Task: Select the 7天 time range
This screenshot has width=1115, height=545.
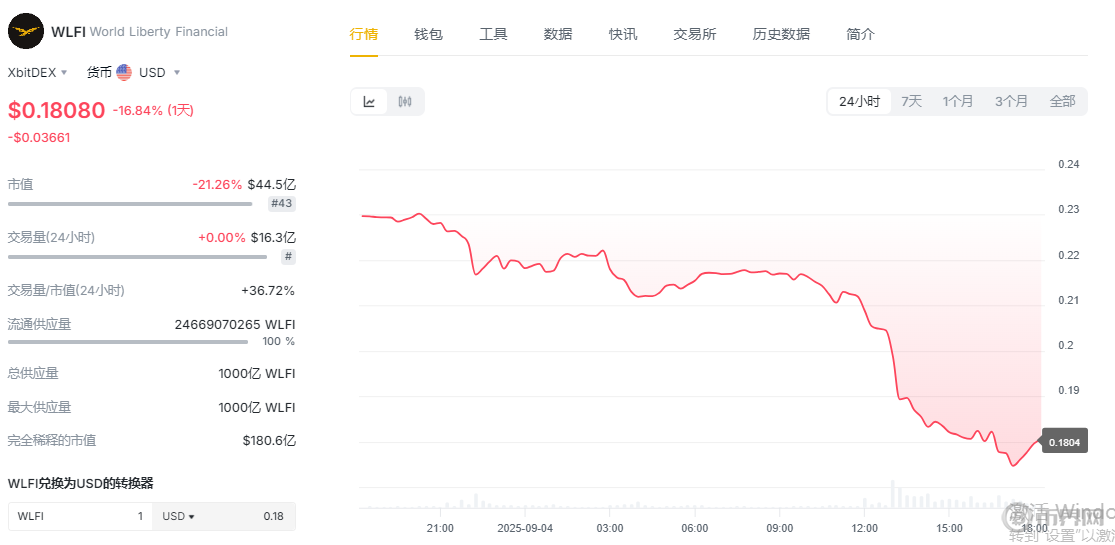Action: coord(911,101)
